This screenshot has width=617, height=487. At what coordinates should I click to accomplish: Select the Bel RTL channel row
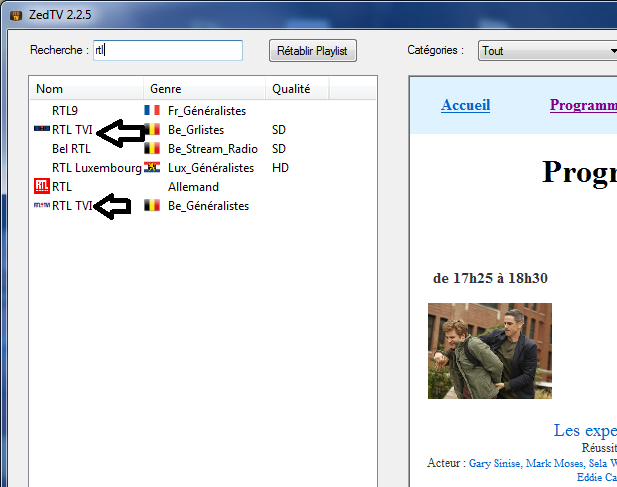click(x=203, y=149)
